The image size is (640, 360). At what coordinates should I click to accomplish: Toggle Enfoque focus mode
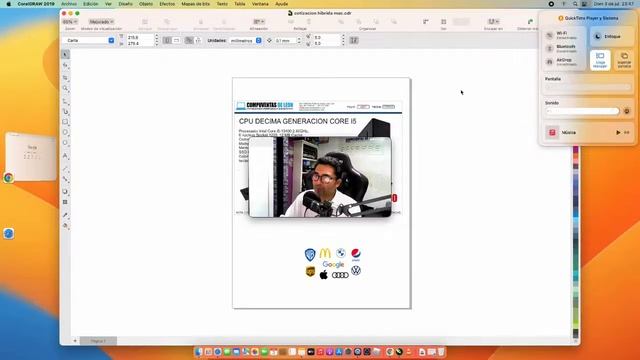[612, 36]
